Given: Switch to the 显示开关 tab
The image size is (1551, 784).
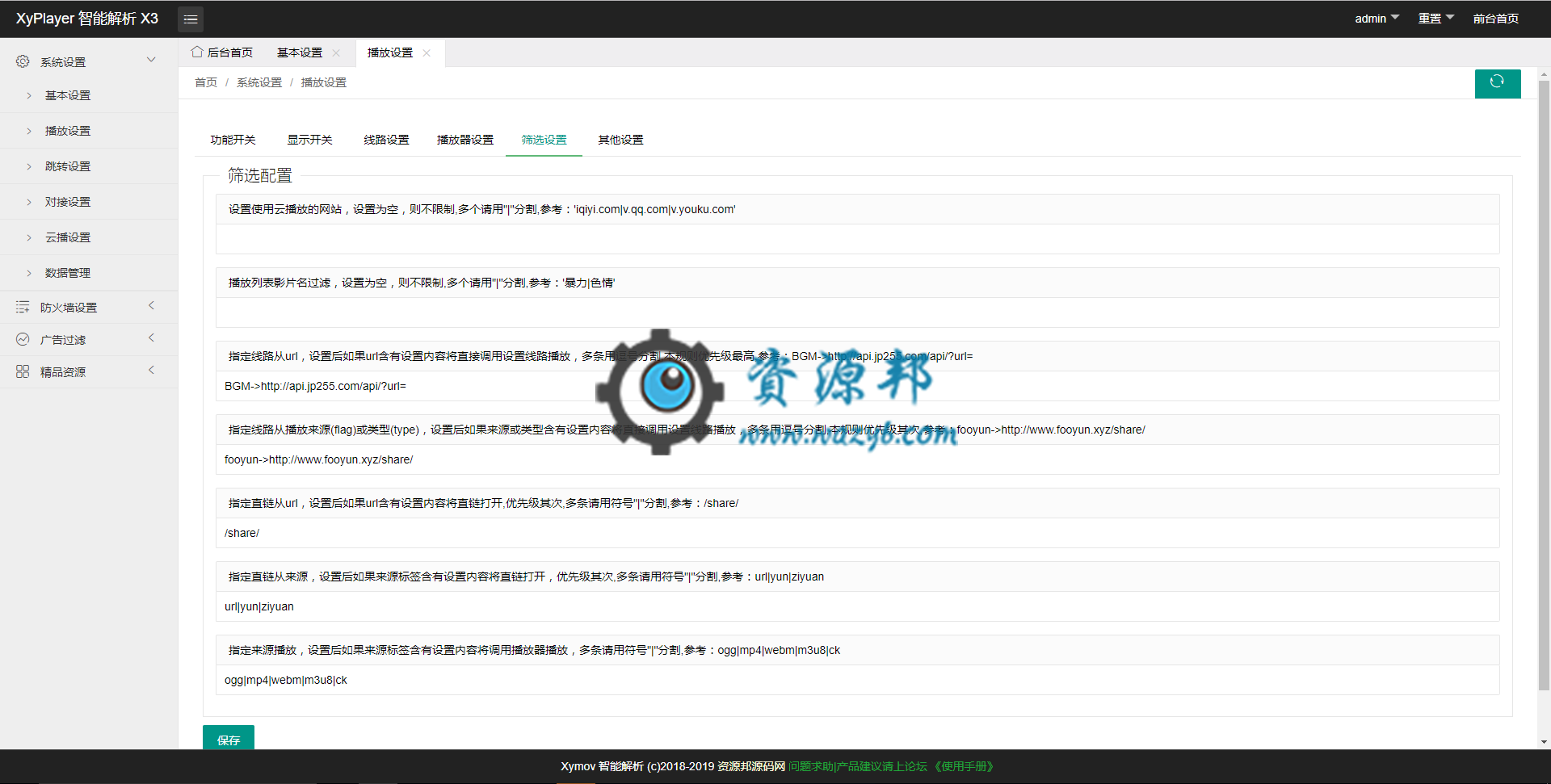Looking at the screenshot, I should coord(309,140).
